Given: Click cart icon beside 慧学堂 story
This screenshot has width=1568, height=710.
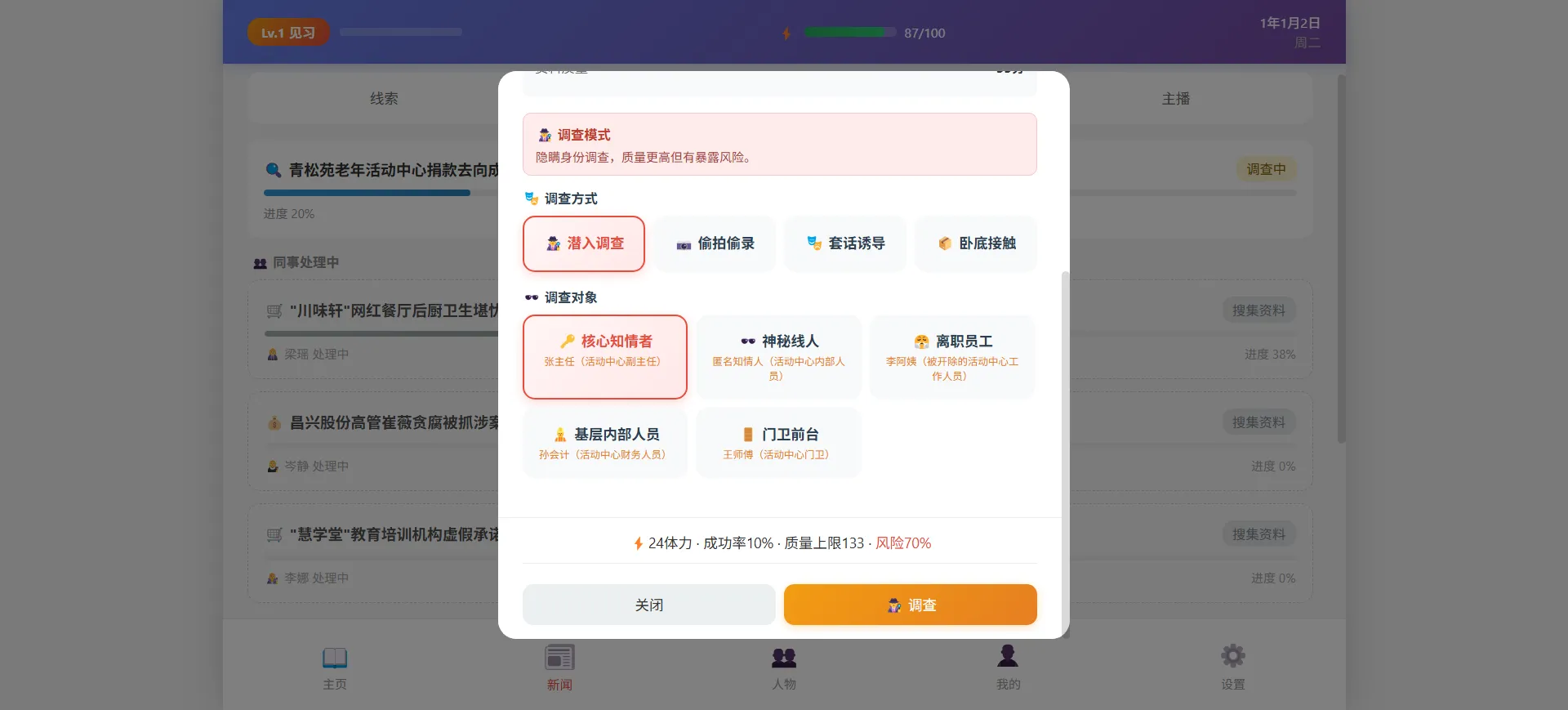Looking at the screenshot, I should (274, 535).
